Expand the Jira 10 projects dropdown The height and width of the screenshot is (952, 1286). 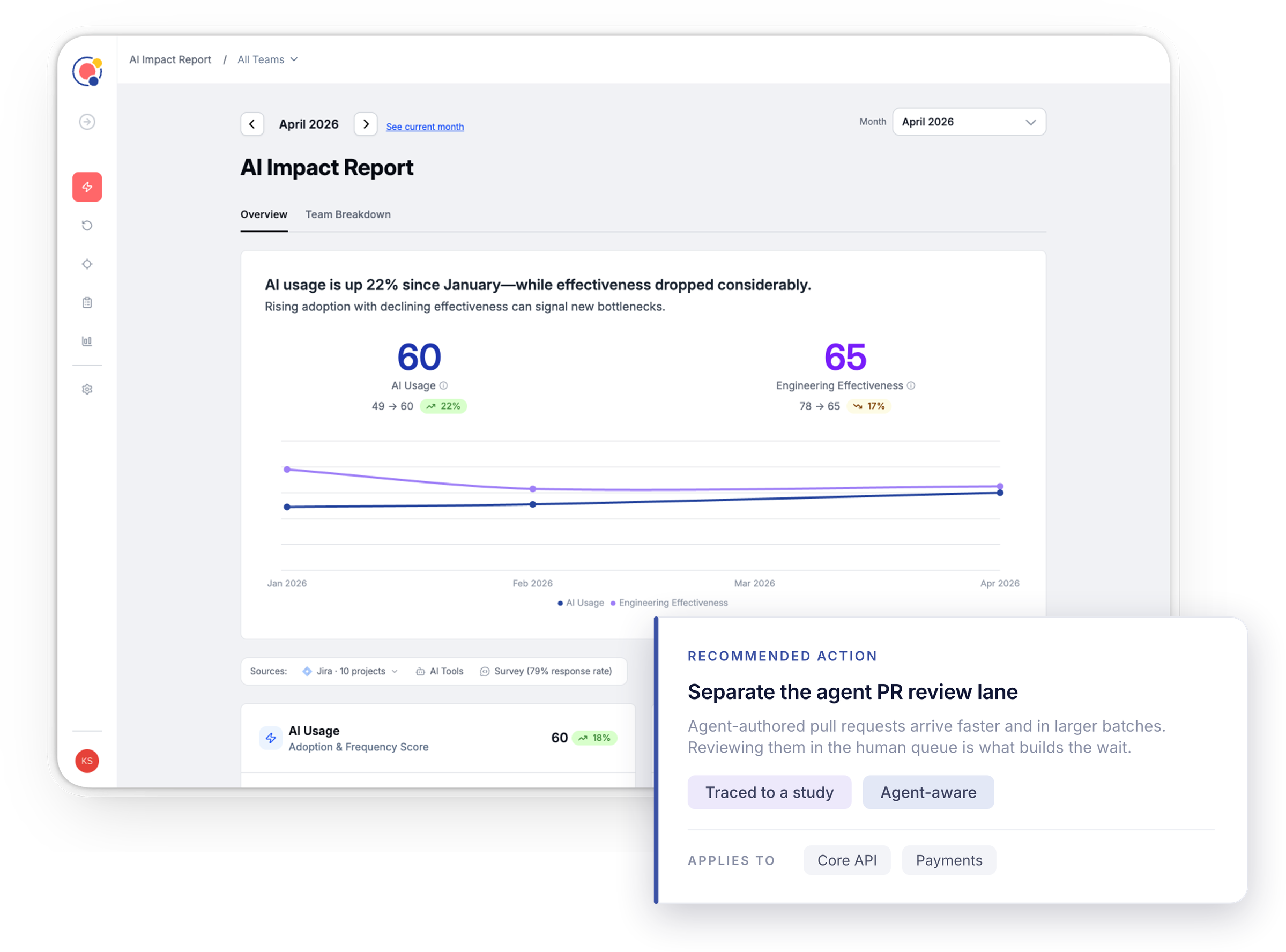[350, 671]
